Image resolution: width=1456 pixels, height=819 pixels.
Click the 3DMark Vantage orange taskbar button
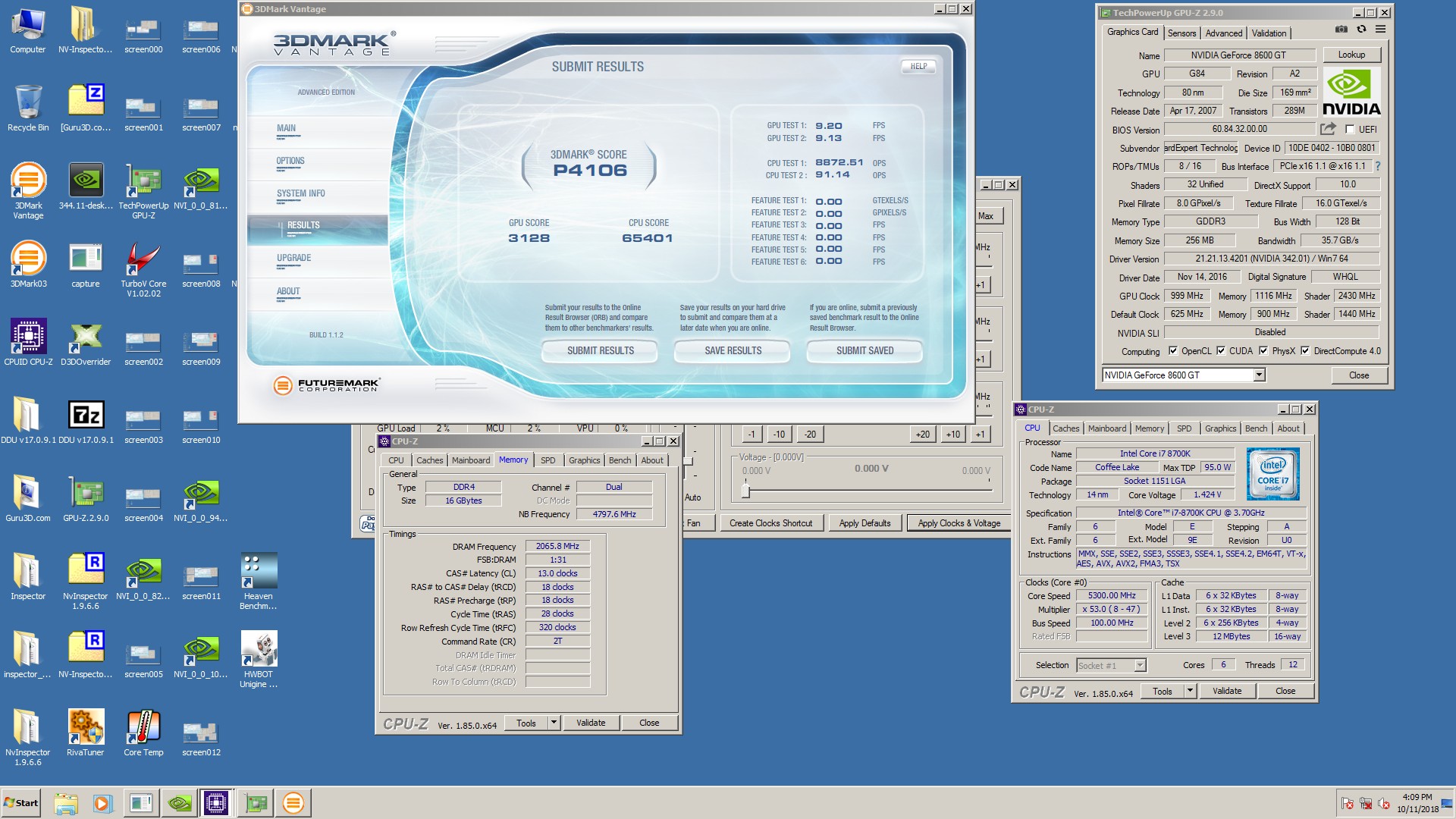[293, 803]
